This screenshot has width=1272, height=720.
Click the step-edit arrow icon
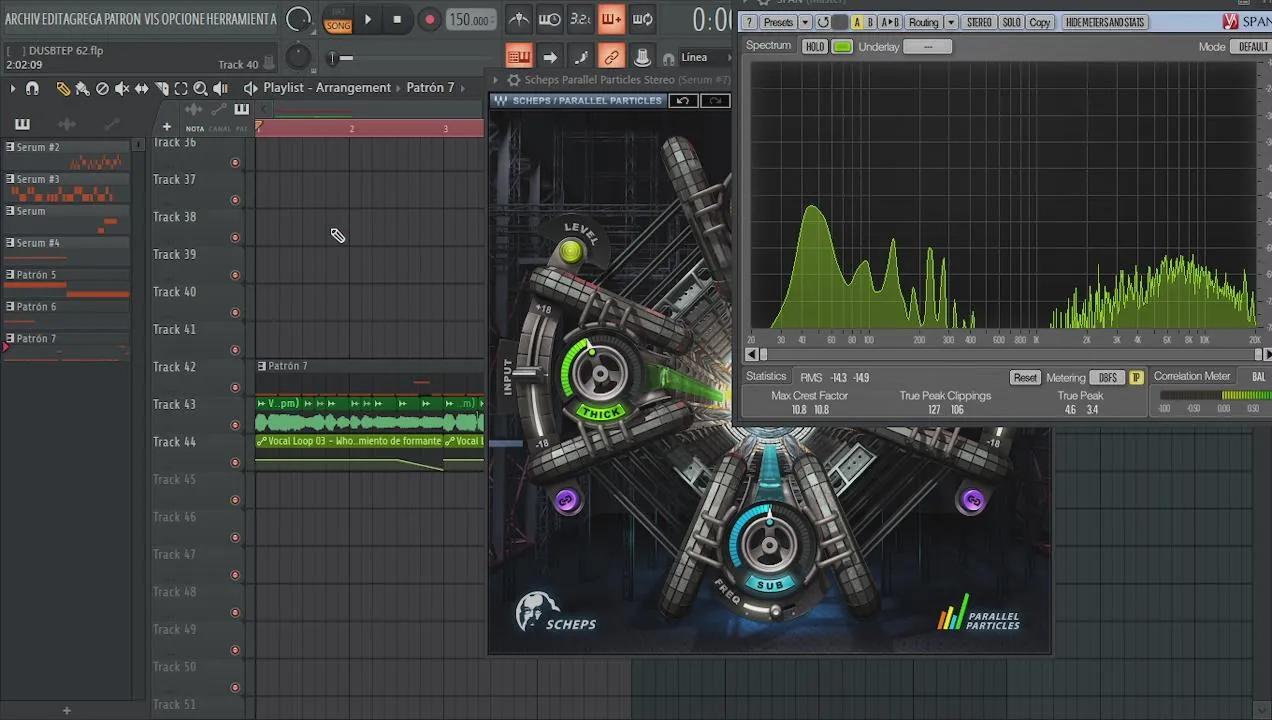coord(550,57)
